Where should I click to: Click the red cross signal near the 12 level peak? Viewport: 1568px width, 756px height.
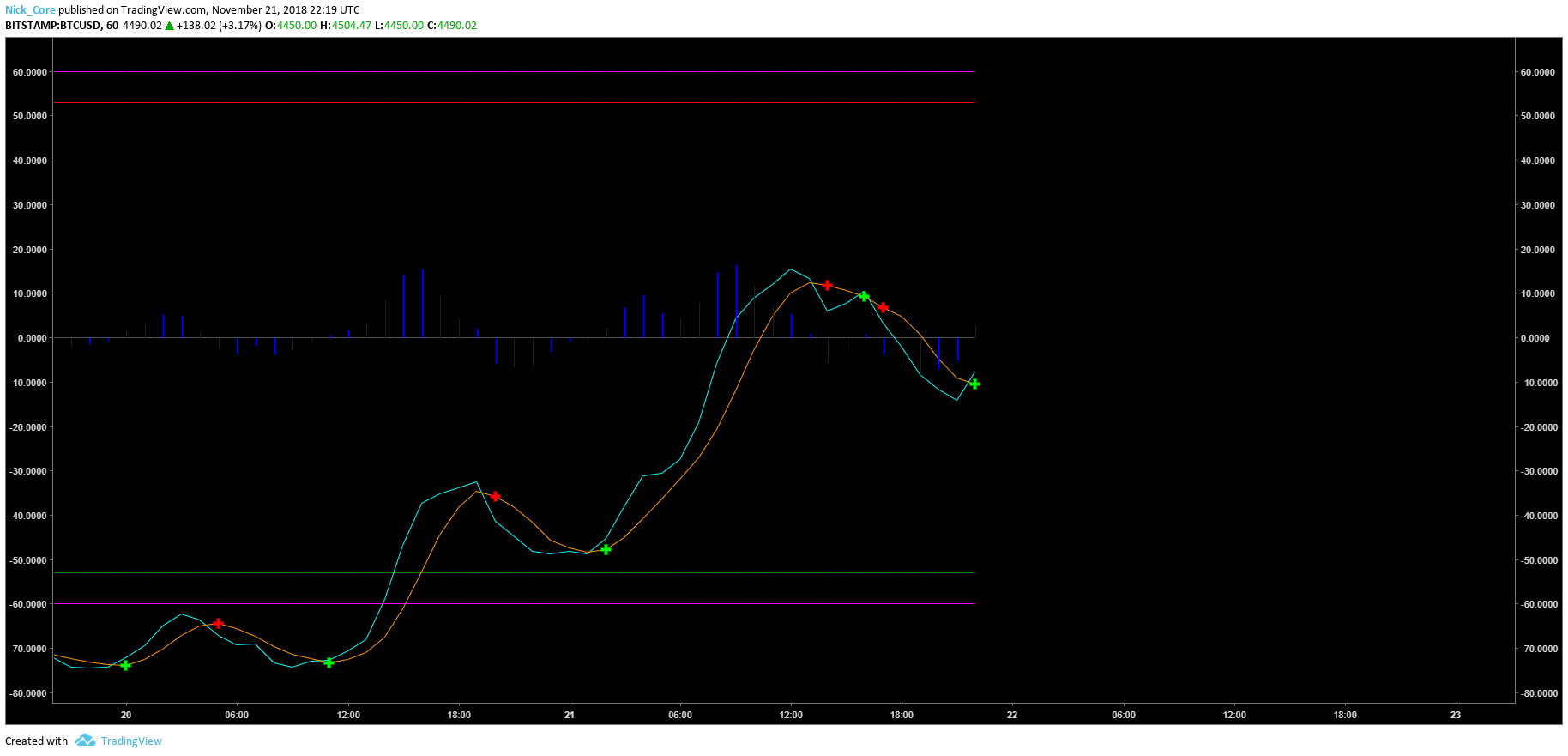[827, 285]
